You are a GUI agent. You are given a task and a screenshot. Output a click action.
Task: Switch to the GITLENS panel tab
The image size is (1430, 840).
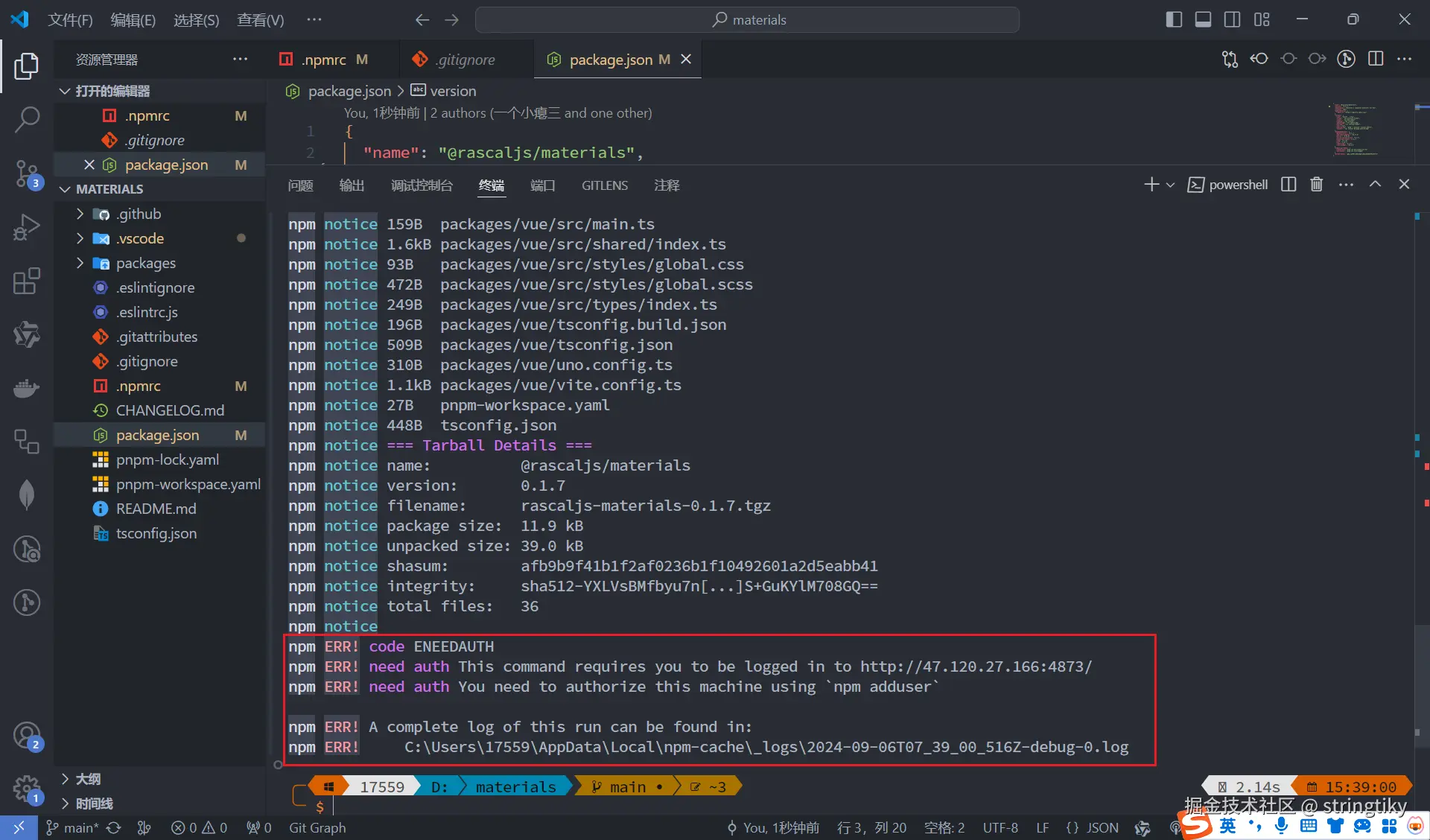click(x=604, y=185)
